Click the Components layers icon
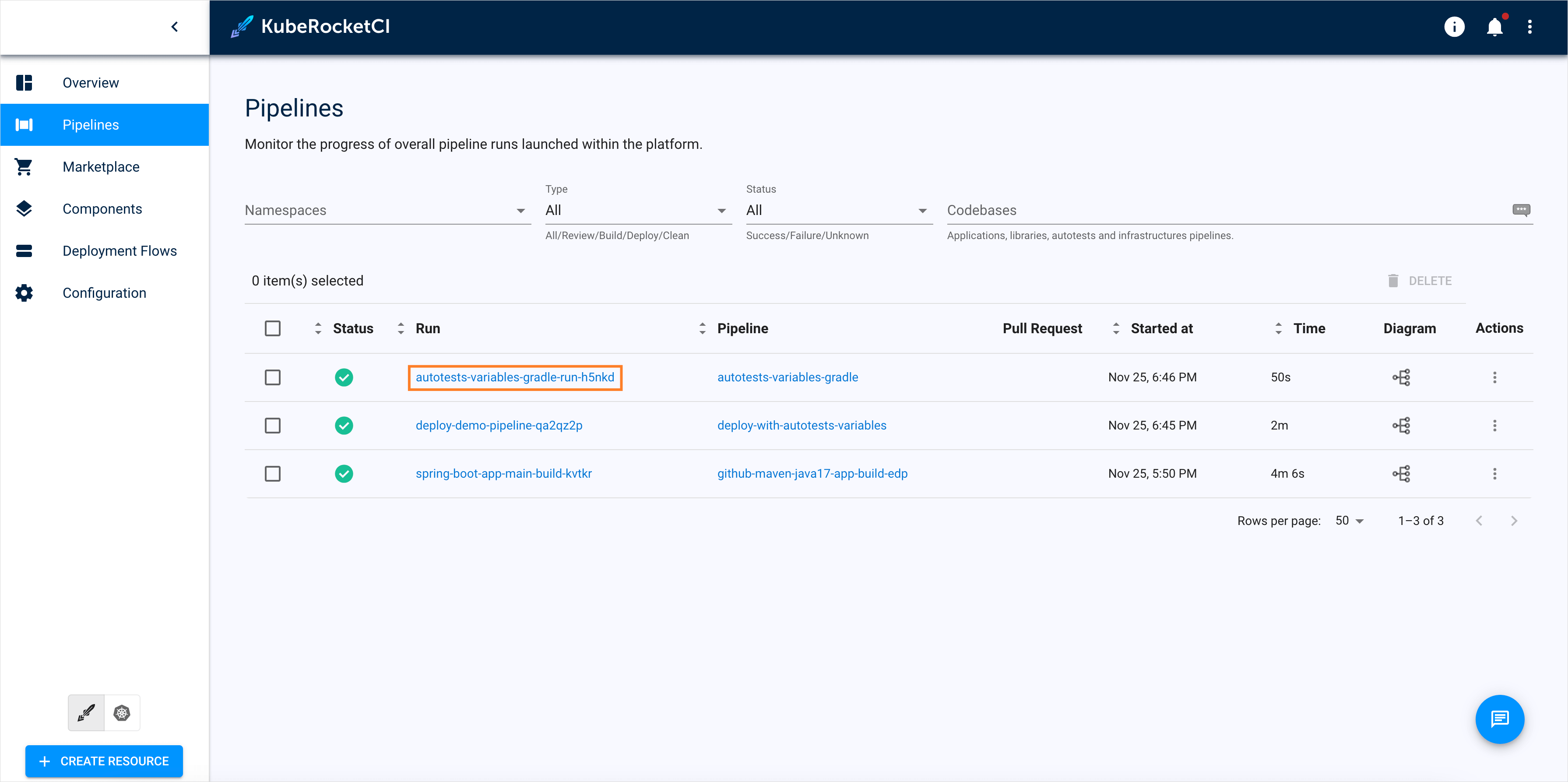The image size is (1568, 782). 24,208
